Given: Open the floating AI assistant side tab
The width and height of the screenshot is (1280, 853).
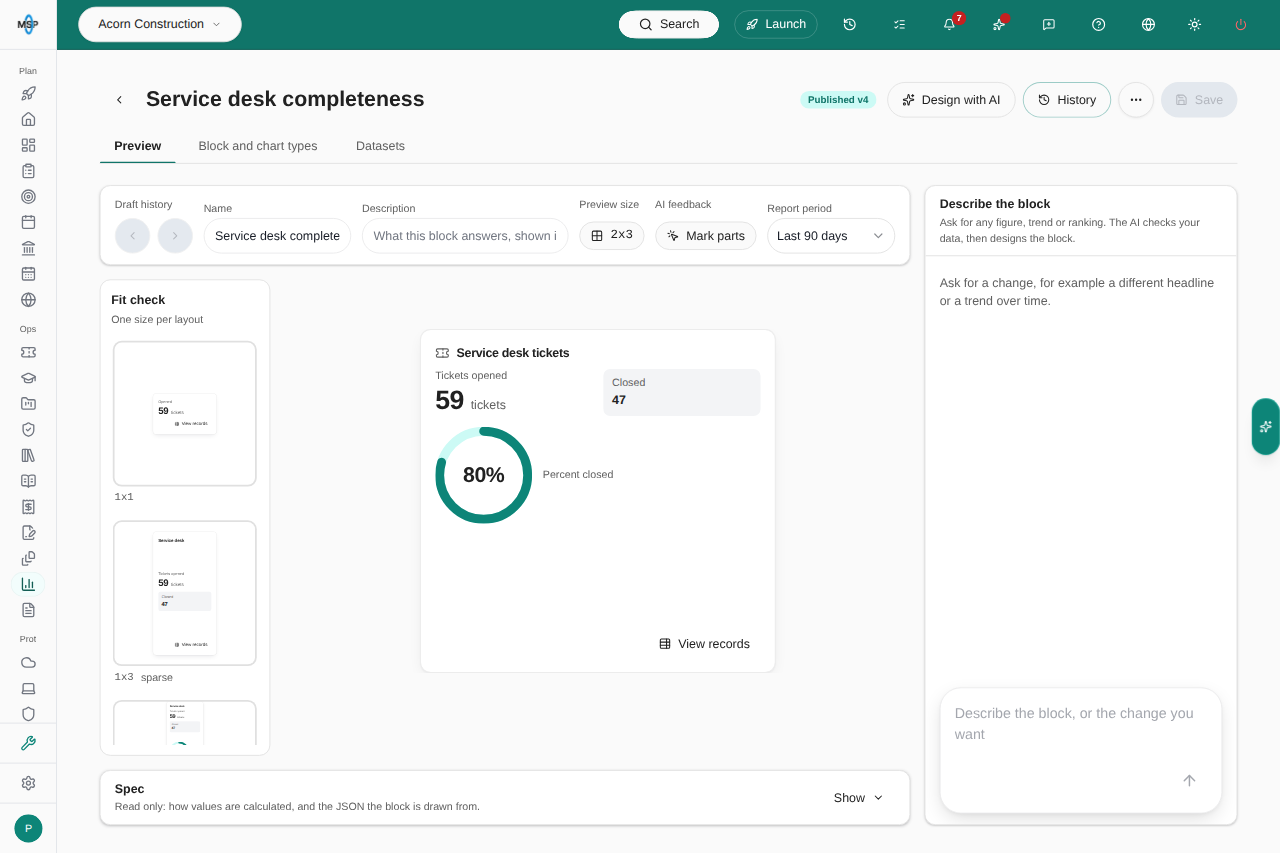Looking at the screenshot, I should tap(1266, 426).
